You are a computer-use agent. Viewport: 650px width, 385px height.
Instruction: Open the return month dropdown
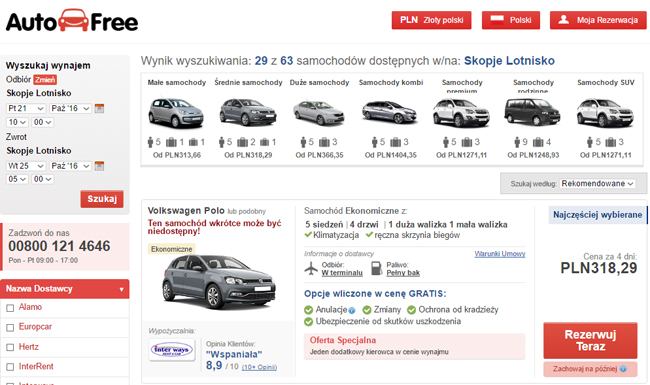tap(70, 166)
